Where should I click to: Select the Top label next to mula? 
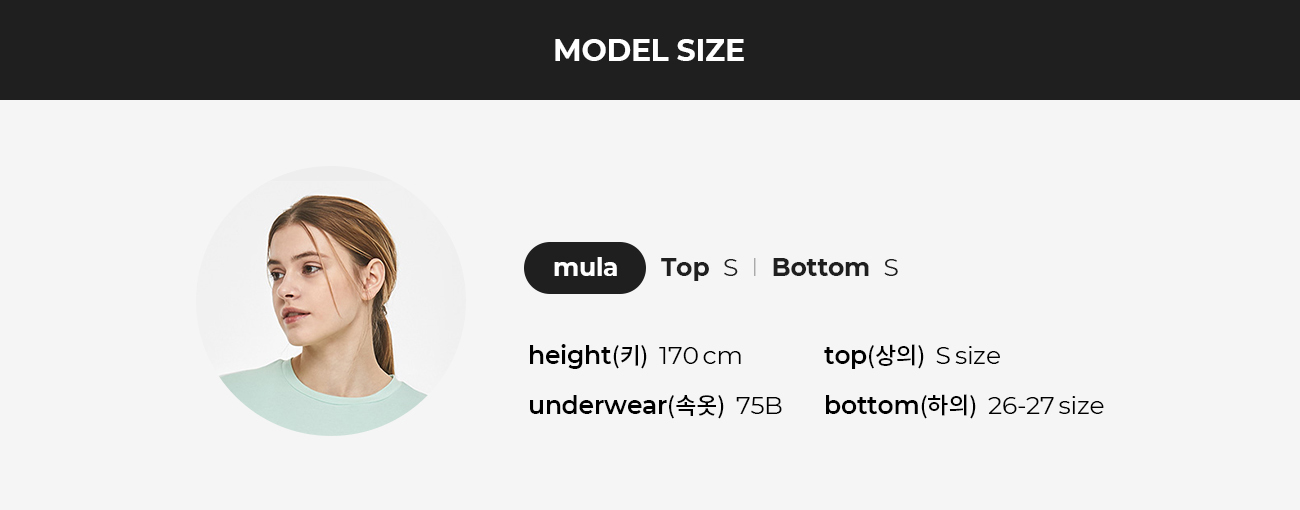pos(685,268)
